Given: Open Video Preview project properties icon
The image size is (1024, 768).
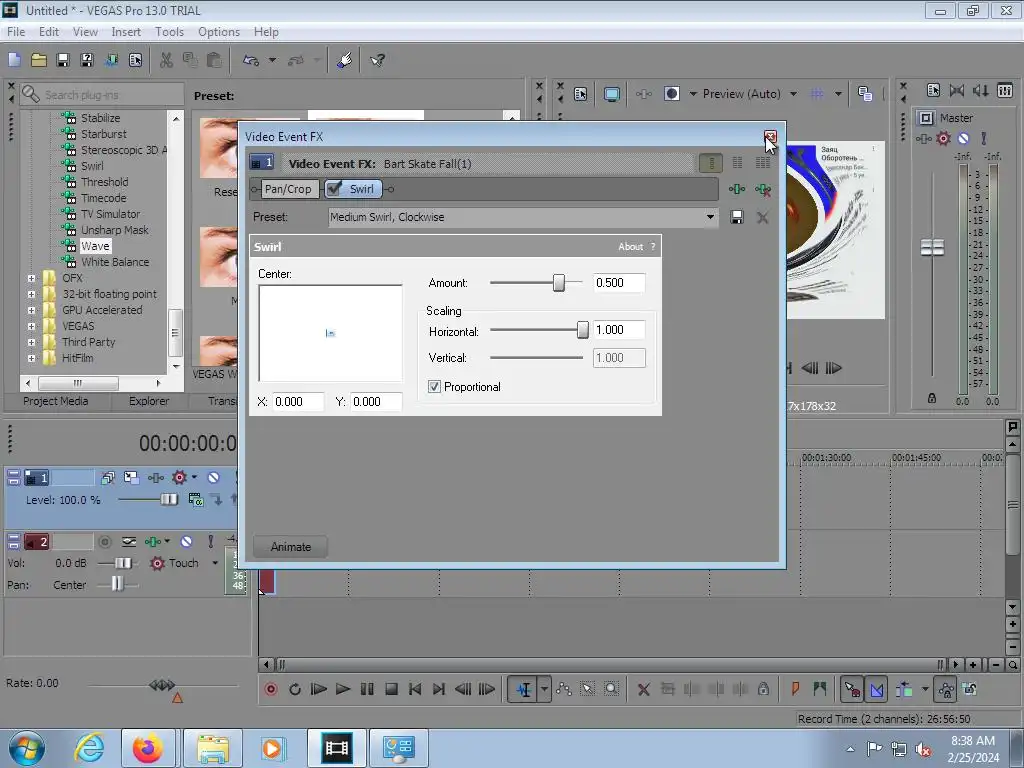Looking at the screenshot, I should click(x=581, y=94).
